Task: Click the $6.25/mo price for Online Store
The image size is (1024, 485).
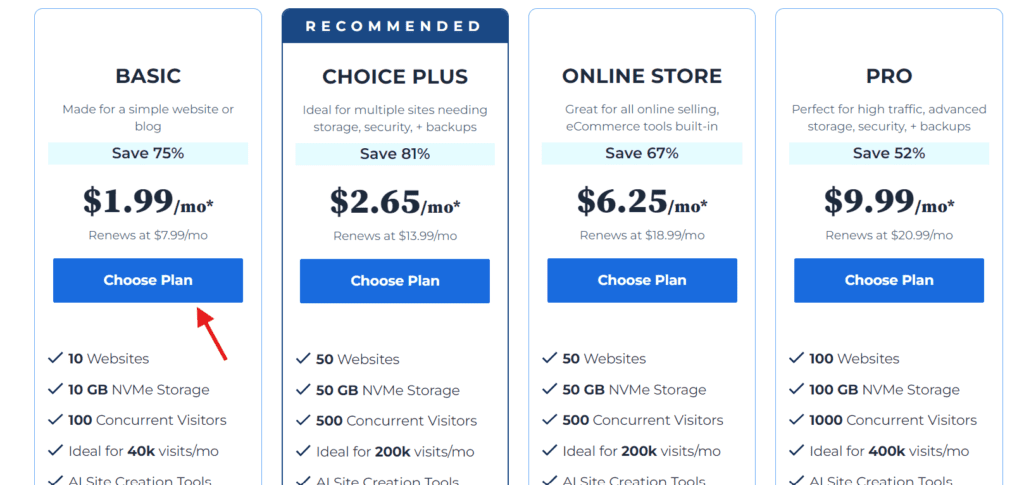Action: (x=642, y=202)
